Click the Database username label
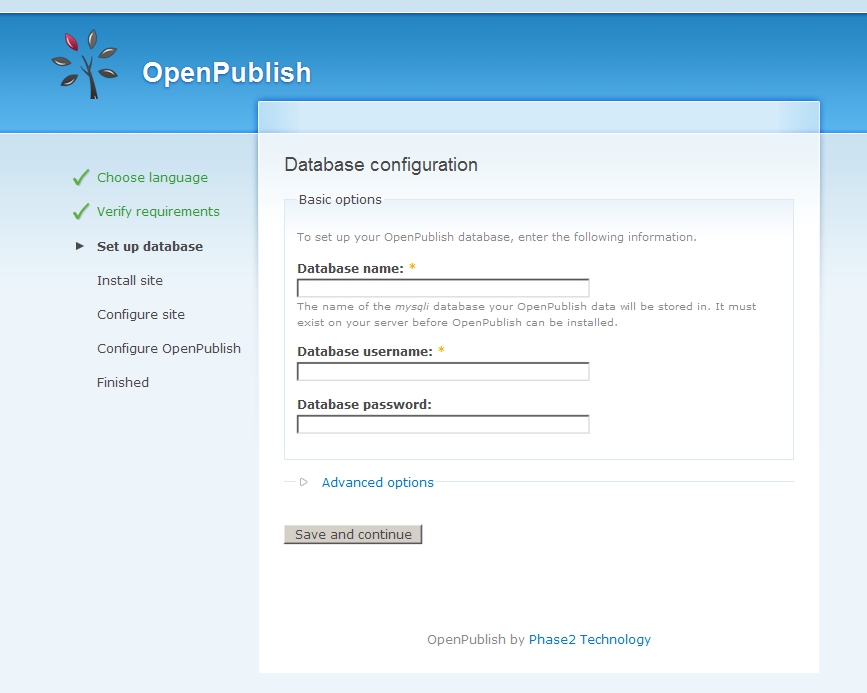This screenshot has height=693, width=867. click(x=365, y=351)
